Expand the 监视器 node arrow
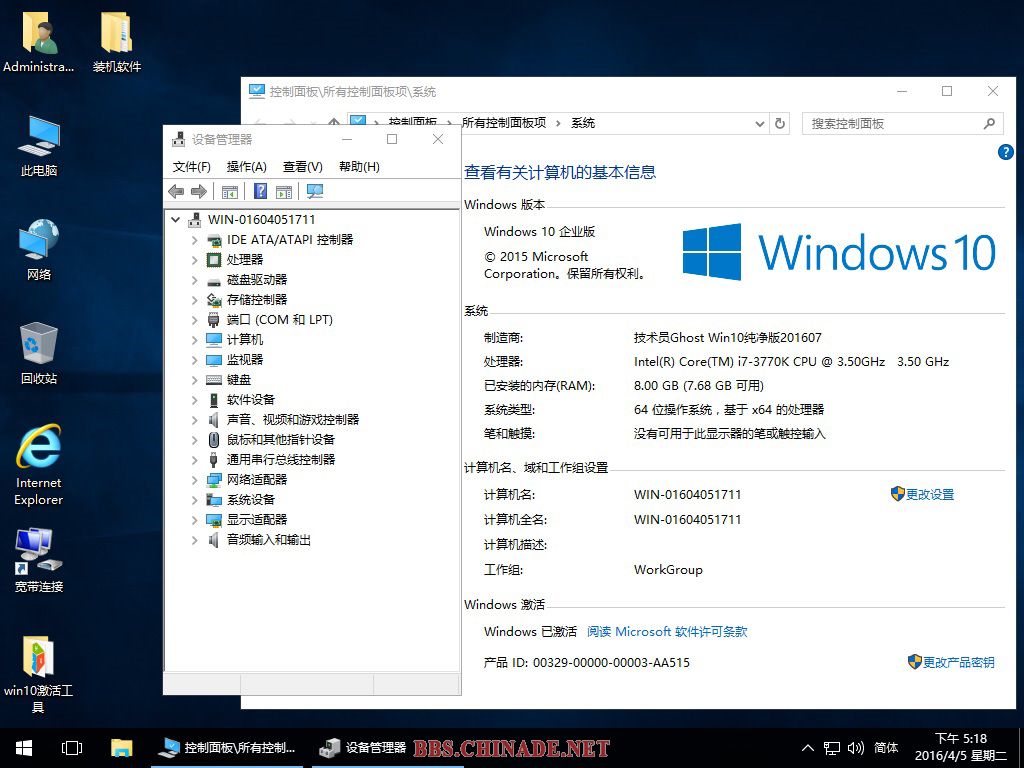 [x=195, y=360]
